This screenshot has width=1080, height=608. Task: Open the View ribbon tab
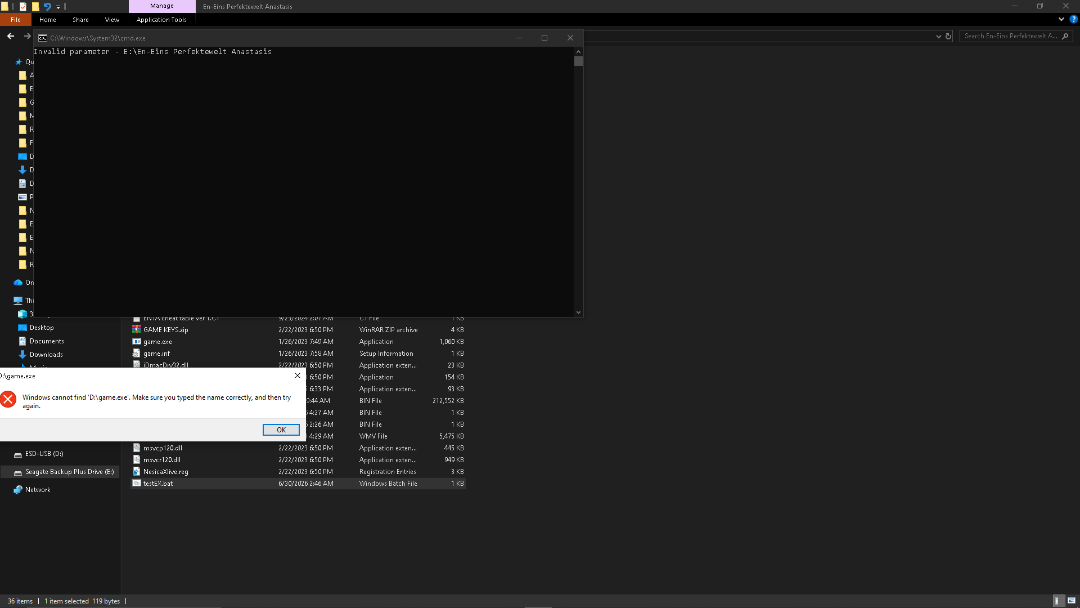(x=112, y=19)
